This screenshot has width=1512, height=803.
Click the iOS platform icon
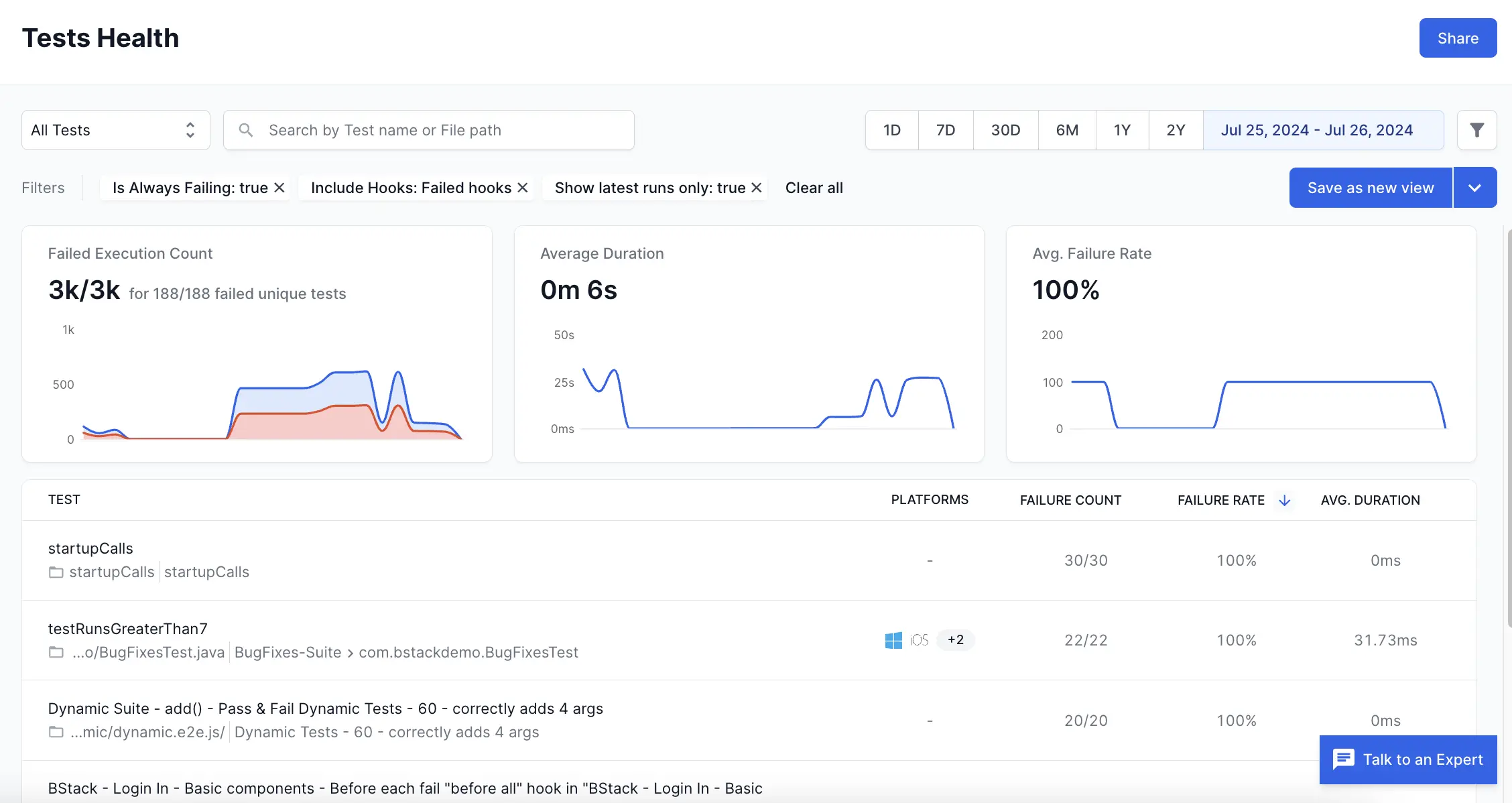coord(919,640)
